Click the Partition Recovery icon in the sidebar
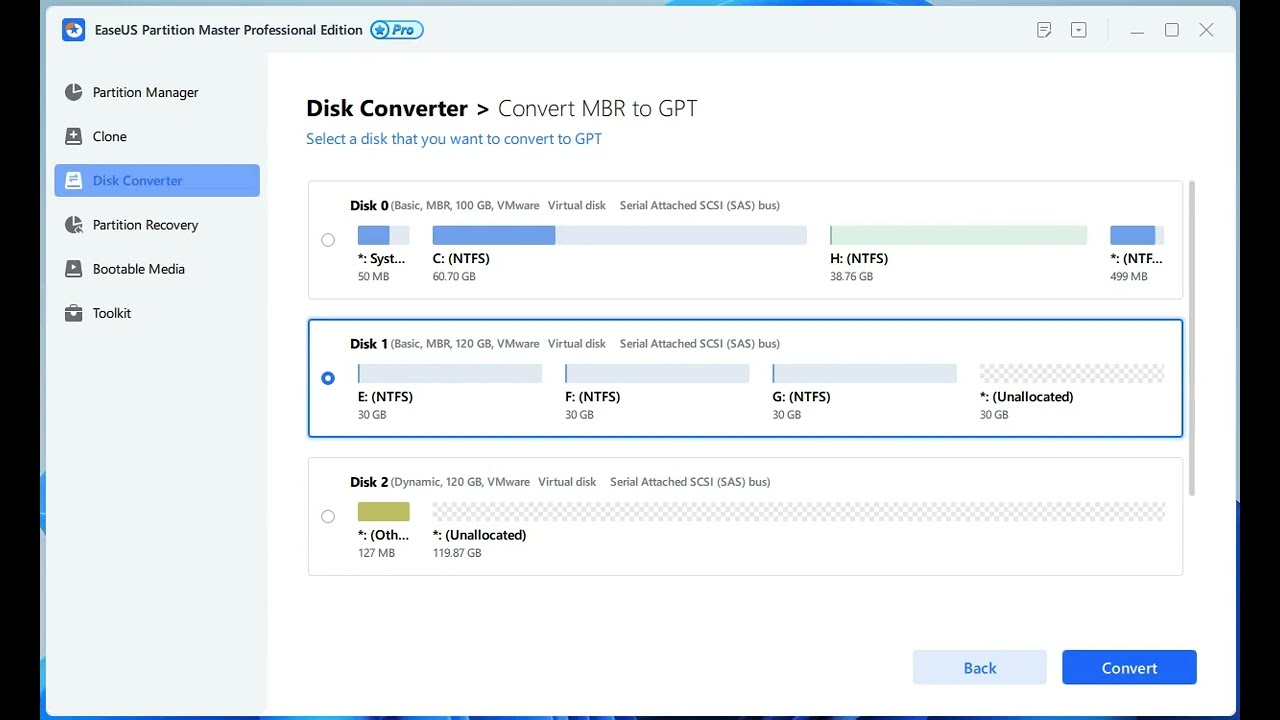 click(x=73, y=224)
